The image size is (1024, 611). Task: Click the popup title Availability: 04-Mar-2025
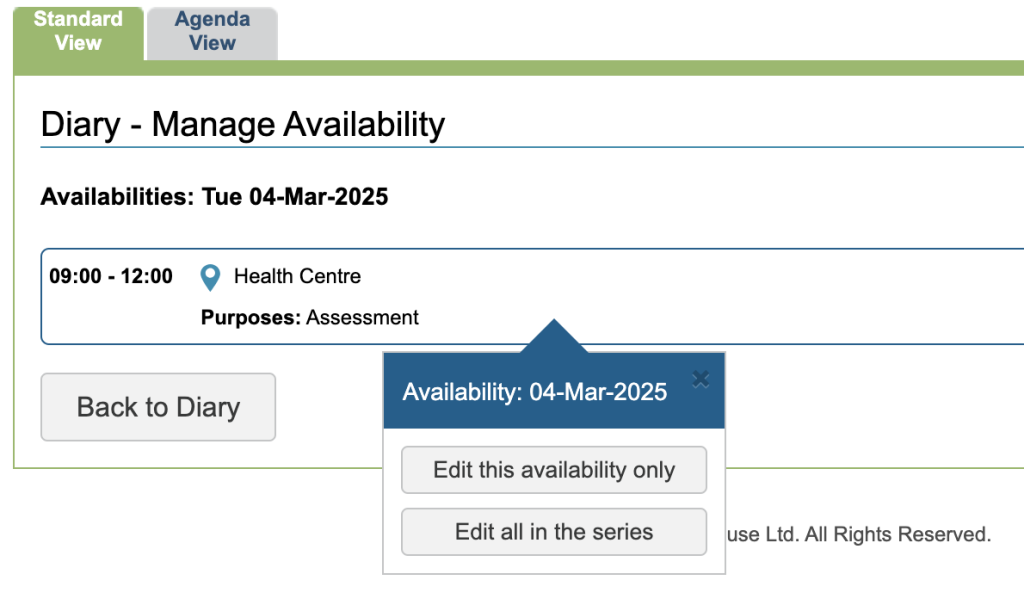click(x=535, y=392)
